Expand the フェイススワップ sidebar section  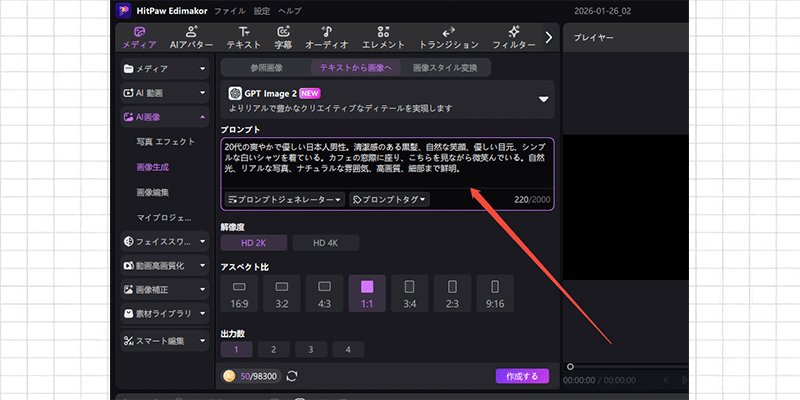(165, 241)
